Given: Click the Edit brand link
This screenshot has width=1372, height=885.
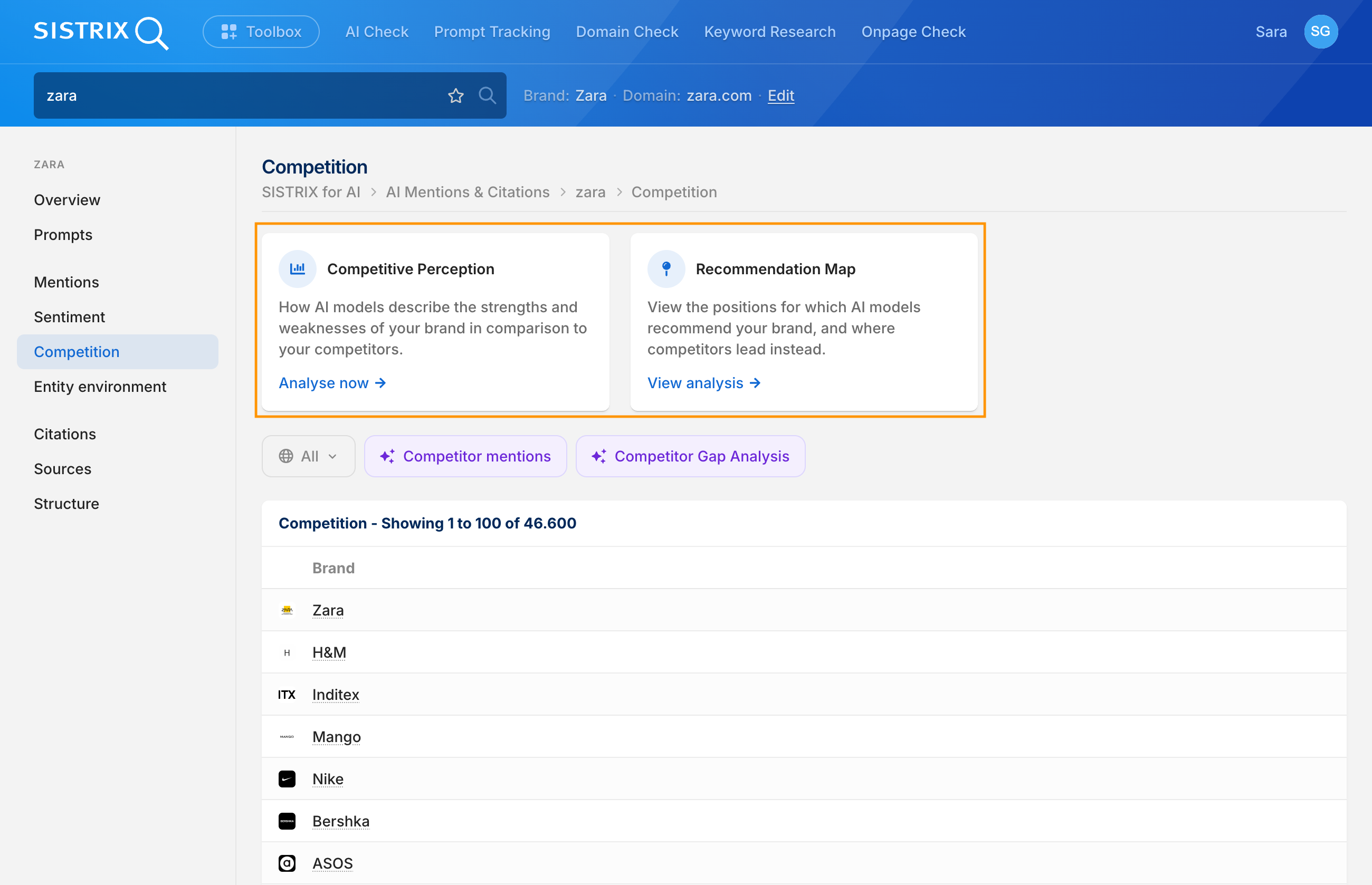Looking at the screenshot, I should coord(780,95).
